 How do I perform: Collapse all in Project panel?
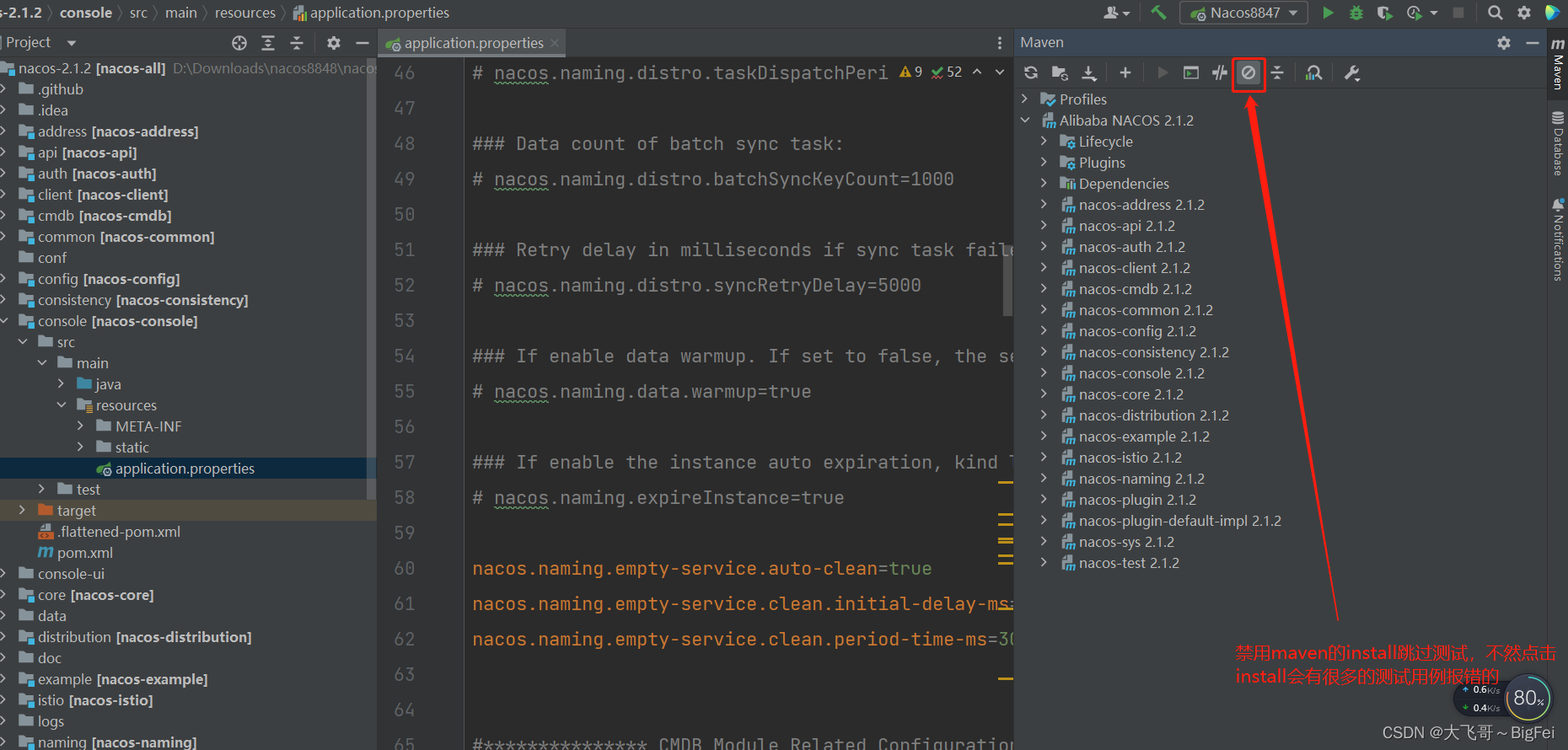pyautogui.click(x=297, y=43)
